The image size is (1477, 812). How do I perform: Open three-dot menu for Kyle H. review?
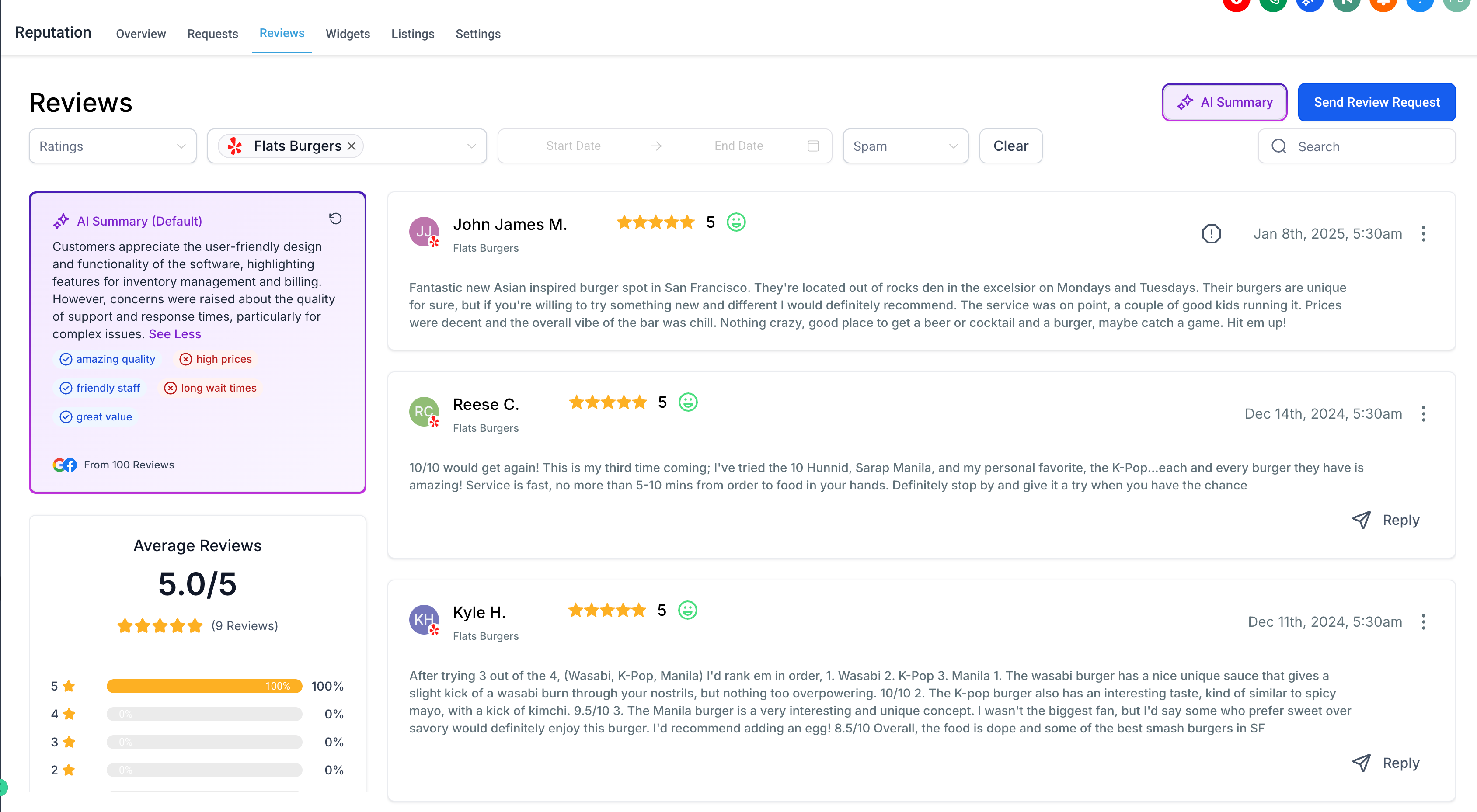tap(1423, 622)
